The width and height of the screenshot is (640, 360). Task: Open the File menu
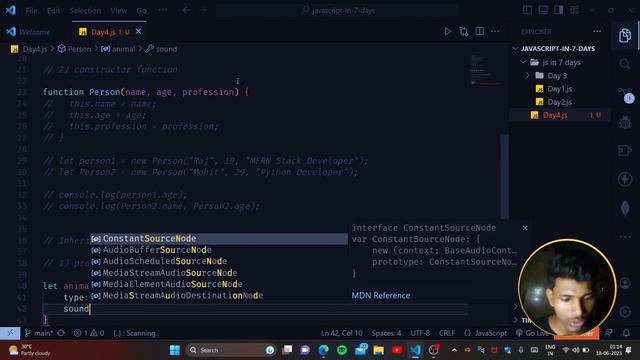(31, 11)
